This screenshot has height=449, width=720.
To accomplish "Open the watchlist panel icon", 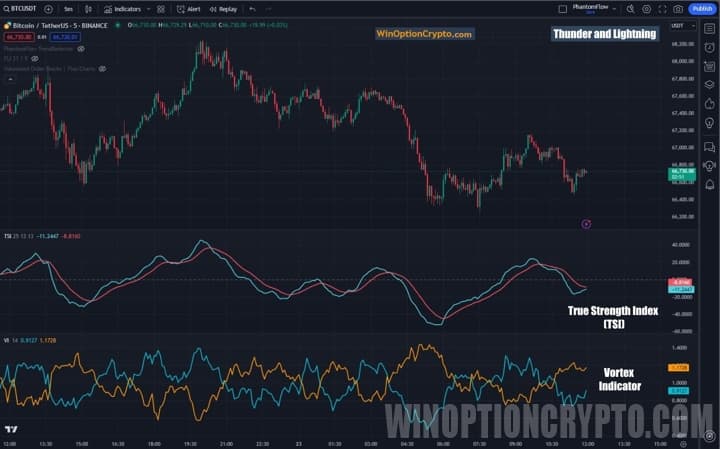I will [709, 27].
